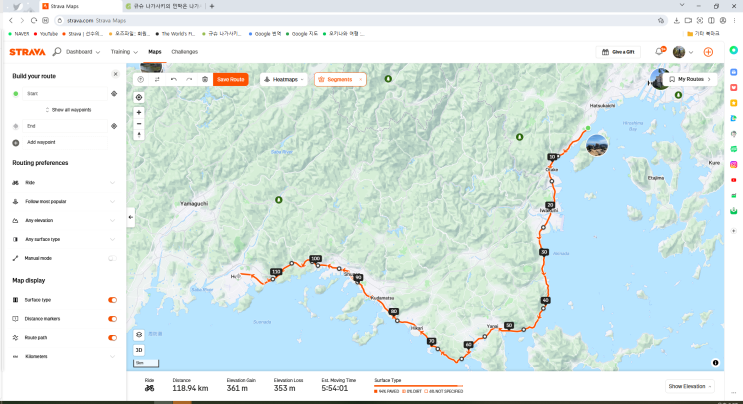This screenshot has width=743, height=404.
Task: Switch to the second browser tab
Action: pyautogui.click(x=164, y=6)
